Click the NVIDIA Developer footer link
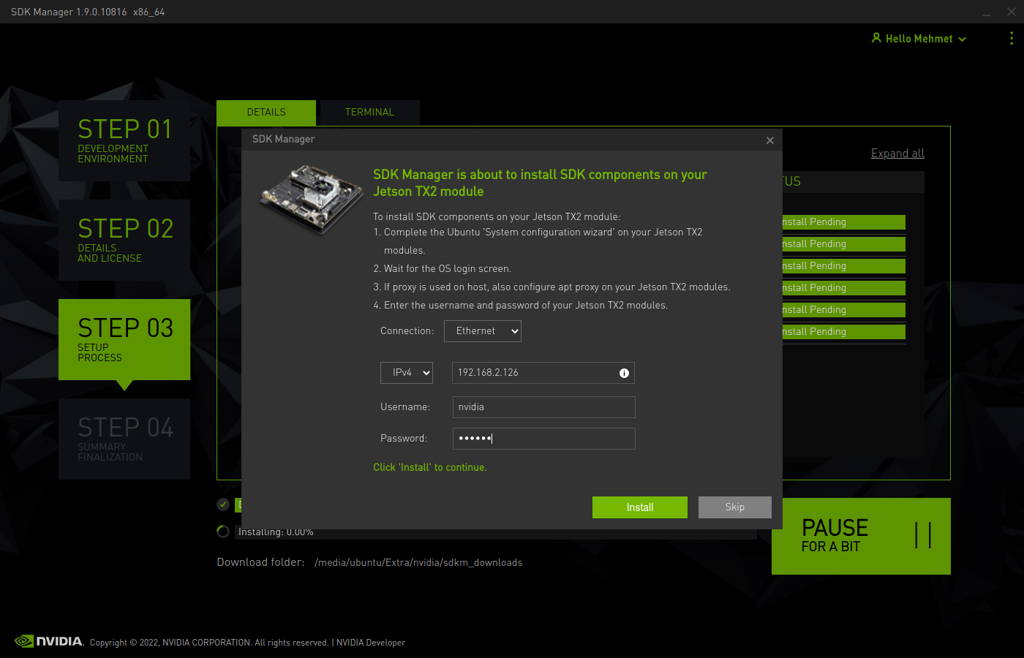Screen dimensions: 1024x658 pyautogui.click(x=370, y=642)
